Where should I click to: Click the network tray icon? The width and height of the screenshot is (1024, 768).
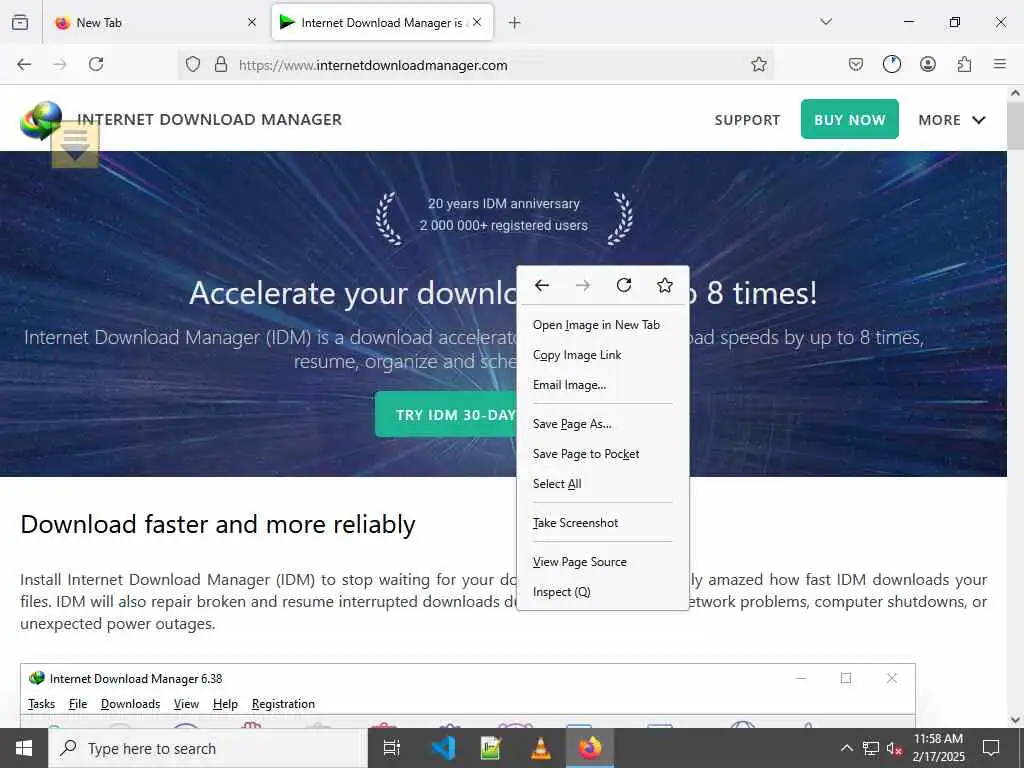click(x=871, y=748)
